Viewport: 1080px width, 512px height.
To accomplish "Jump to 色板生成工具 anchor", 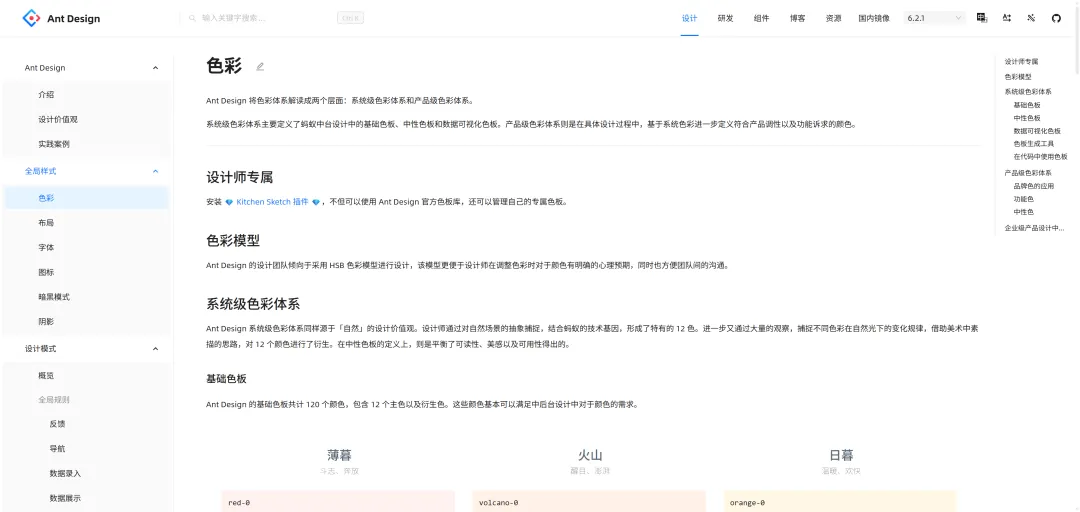I will coord(1034,144).
